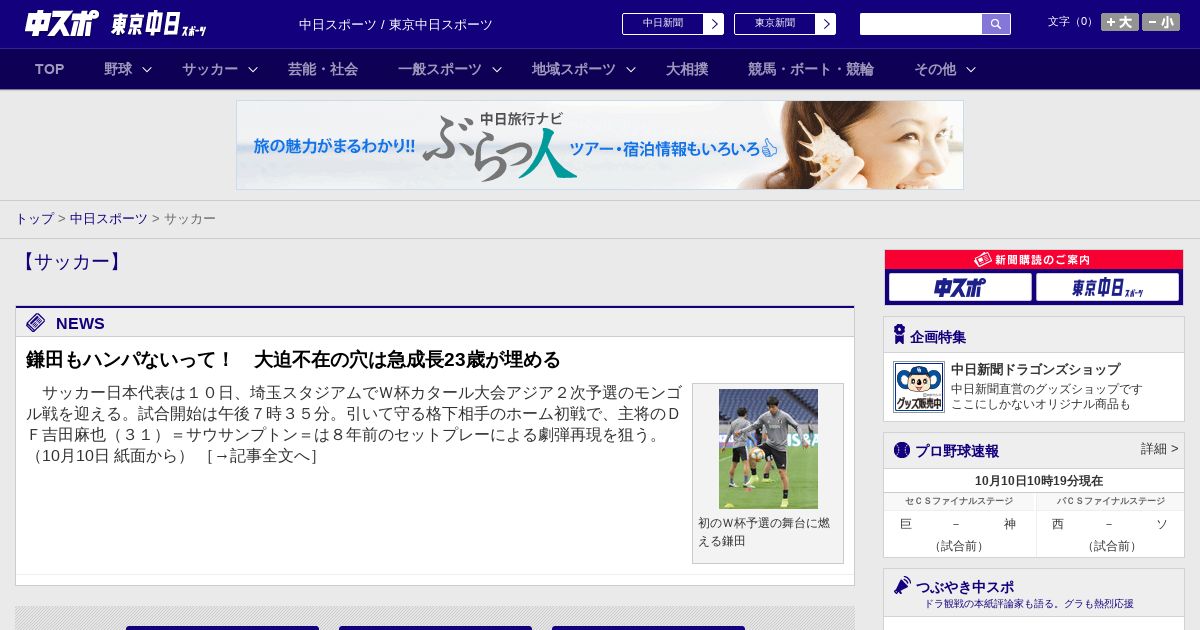Decrease text size with the 小 button
This screenshot has width=1200, height=630.
(1161, 22)
